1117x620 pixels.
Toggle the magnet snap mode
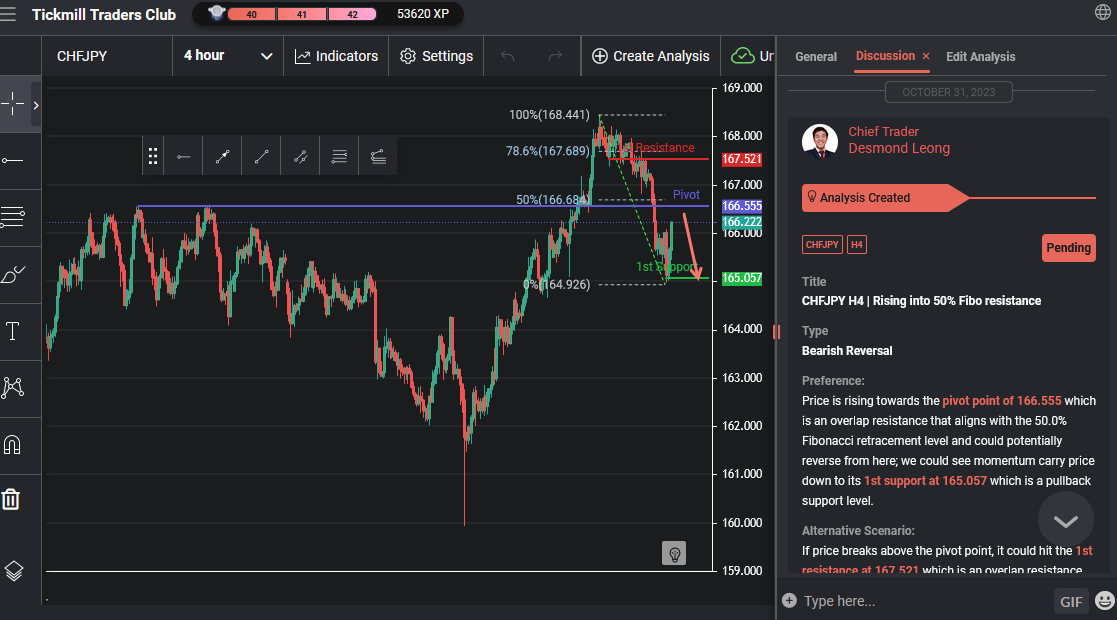13,445
